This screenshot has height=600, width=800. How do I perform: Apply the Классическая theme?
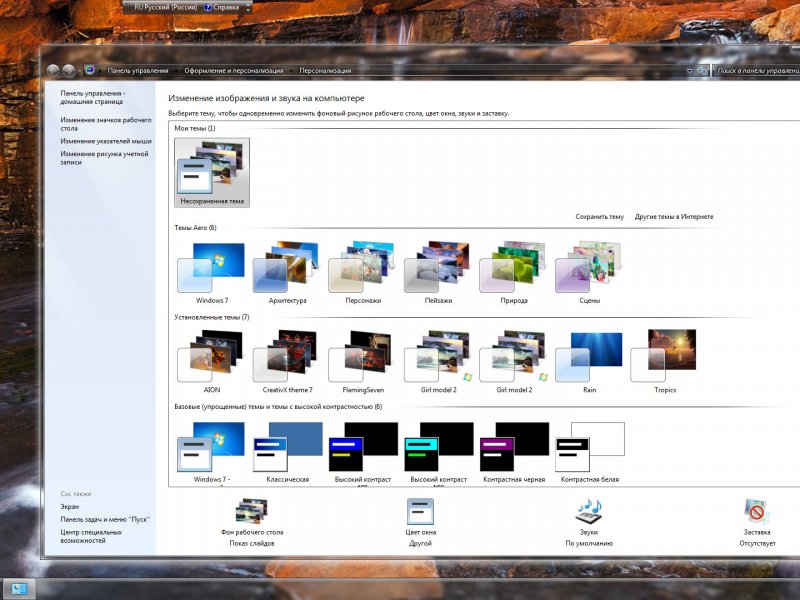coord(287,452)
